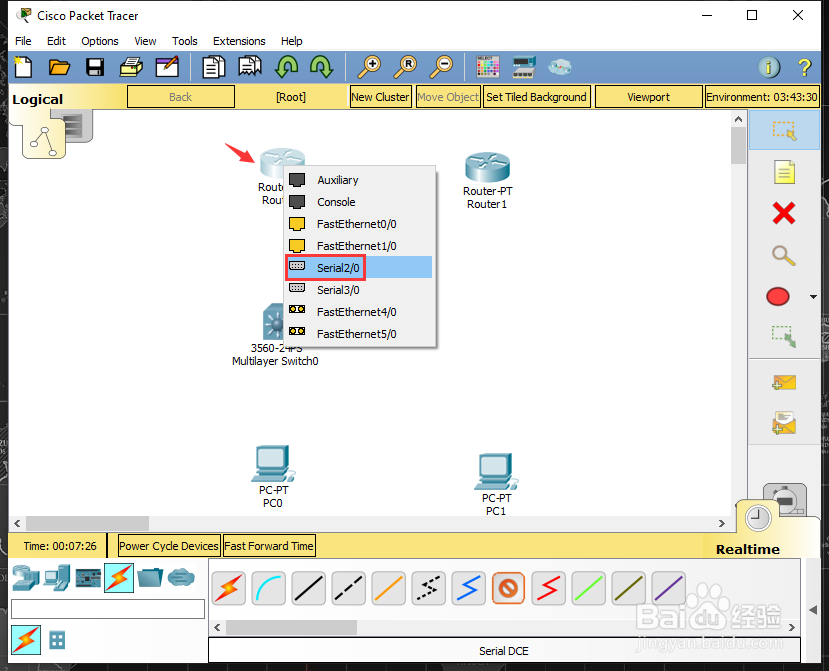Click Power Cycle Devices button
Image resolution: width=829 pixels, height=671 pixels.
(169, 546)
